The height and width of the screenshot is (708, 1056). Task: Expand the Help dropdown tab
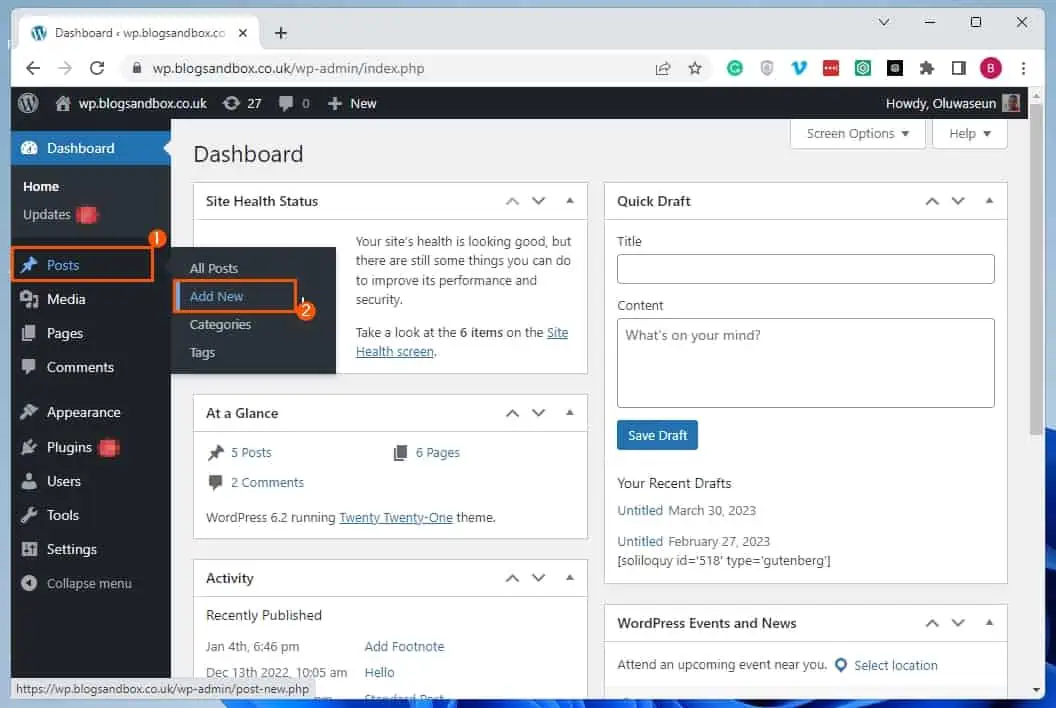point(970,133)
